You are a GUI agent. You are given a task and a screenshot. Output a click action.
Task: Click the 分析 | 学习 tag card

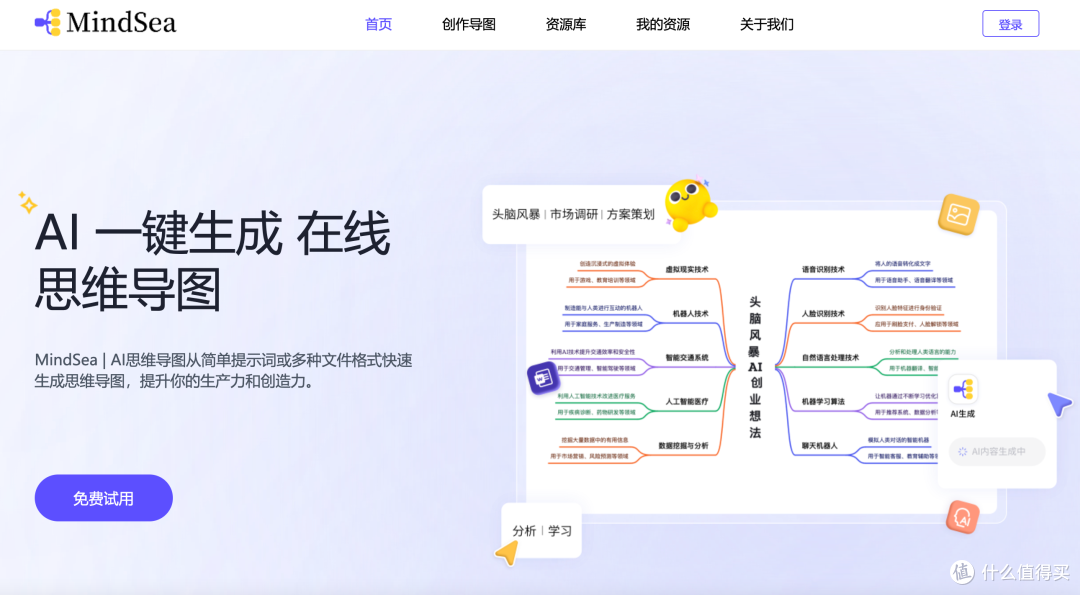point(542,530)
